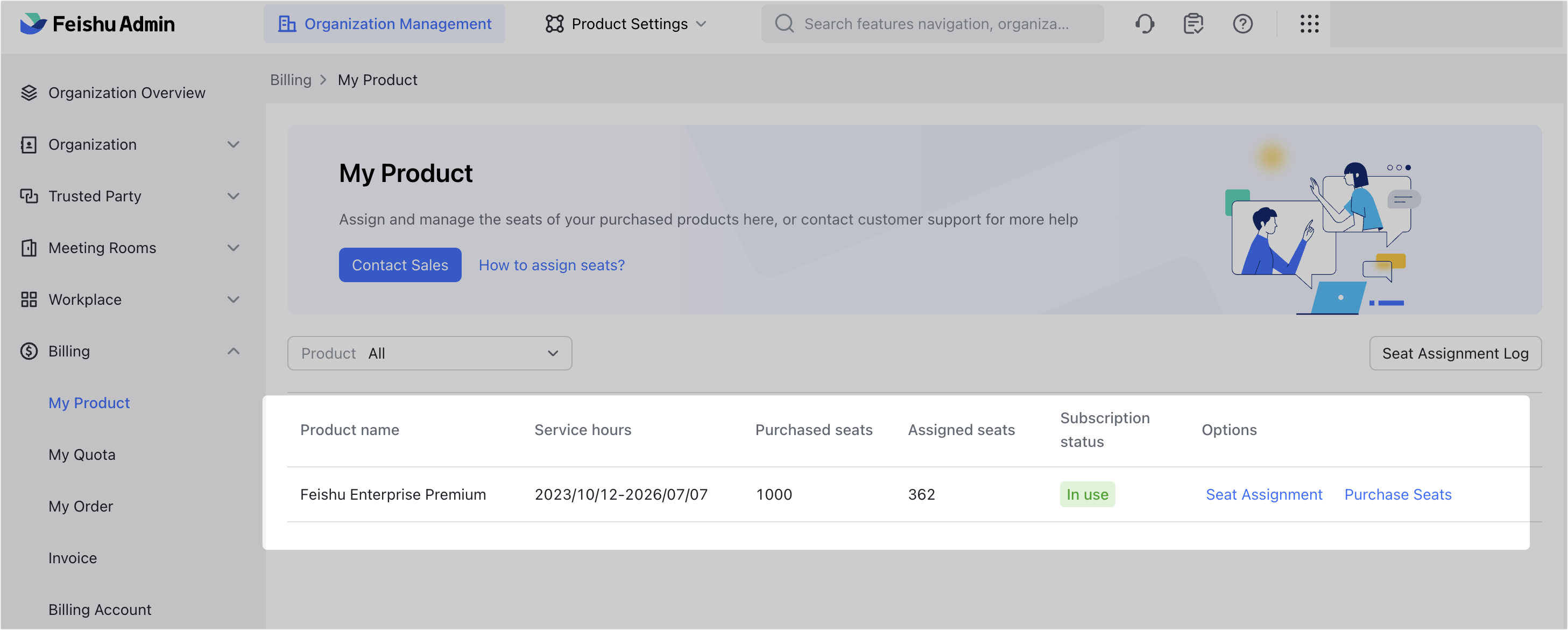Go to My Quota page
The width and height of the screenshot is (1568, 630).
(x=82, y=454)
